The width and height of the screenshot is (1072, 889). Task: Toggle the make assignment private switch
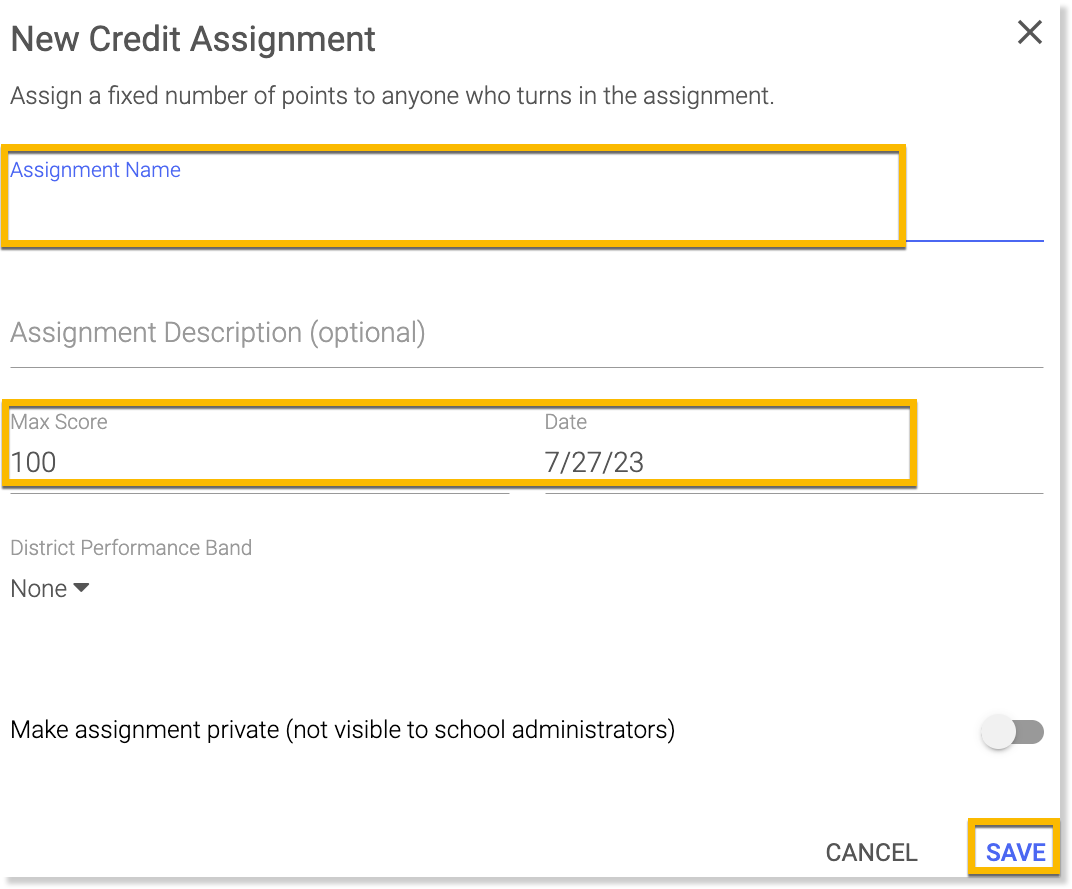coord(1012,732)
